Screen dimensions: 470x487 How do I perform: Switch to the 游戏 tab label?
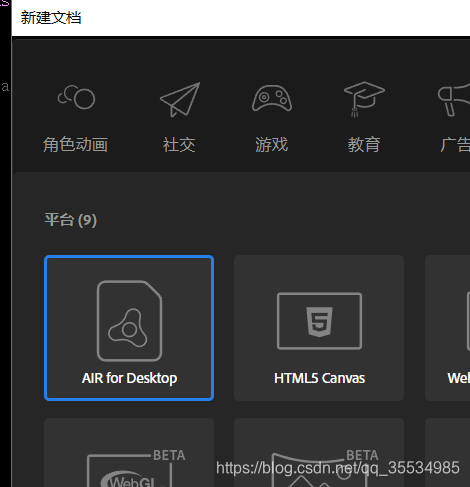pyautogui.click(x=272, y=145)
